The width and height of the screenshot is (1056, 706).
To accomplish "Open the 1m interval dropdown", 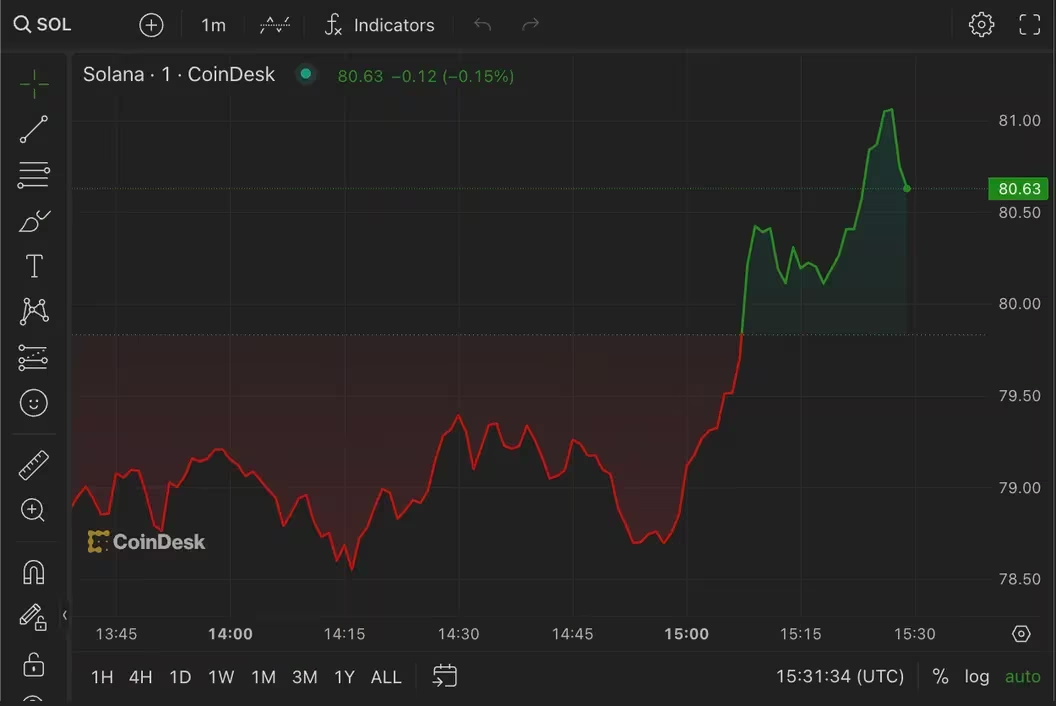I will 213,25.
